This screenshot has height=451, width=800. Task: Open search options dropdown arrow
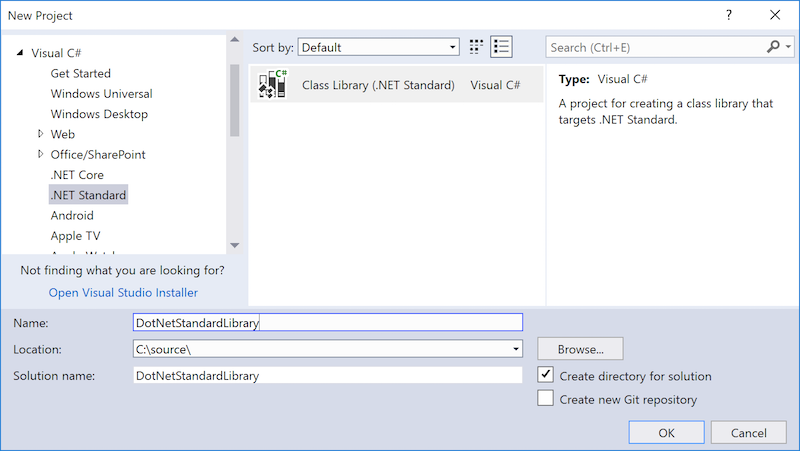click(x=789, y=47)
